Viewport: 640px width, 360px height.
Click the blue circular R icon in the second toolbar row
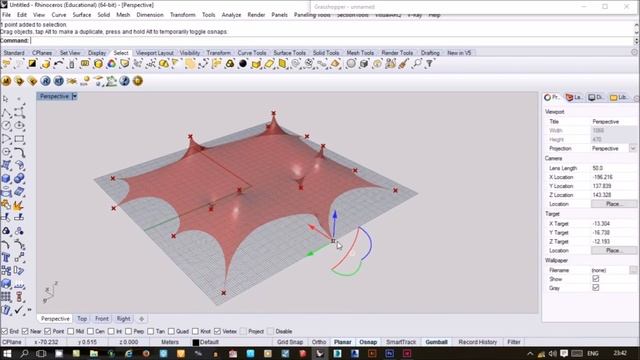pos(45,81)
